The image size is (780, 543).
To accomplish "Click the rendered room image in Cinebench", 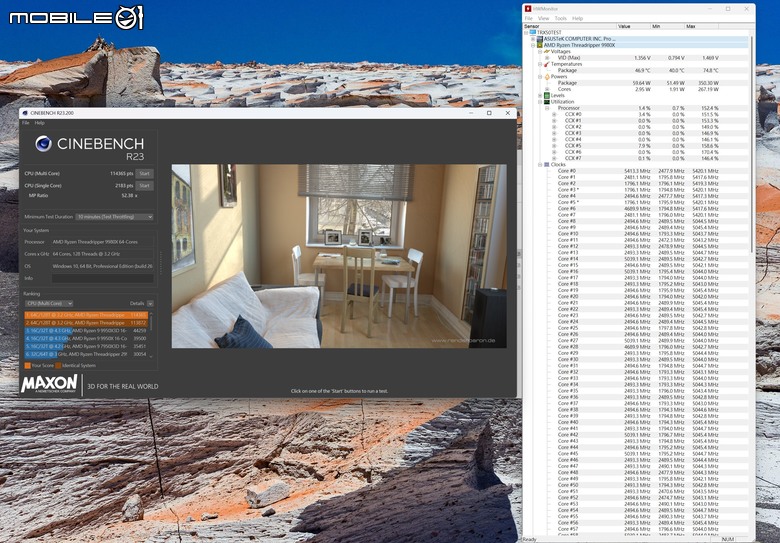I will 339,256.
